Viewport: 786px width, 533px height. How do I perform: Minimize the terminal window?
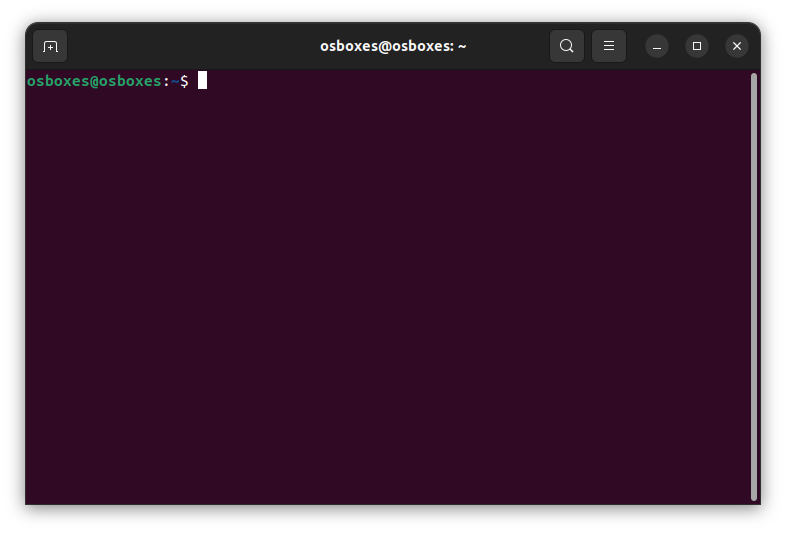[x=656, y=46]
